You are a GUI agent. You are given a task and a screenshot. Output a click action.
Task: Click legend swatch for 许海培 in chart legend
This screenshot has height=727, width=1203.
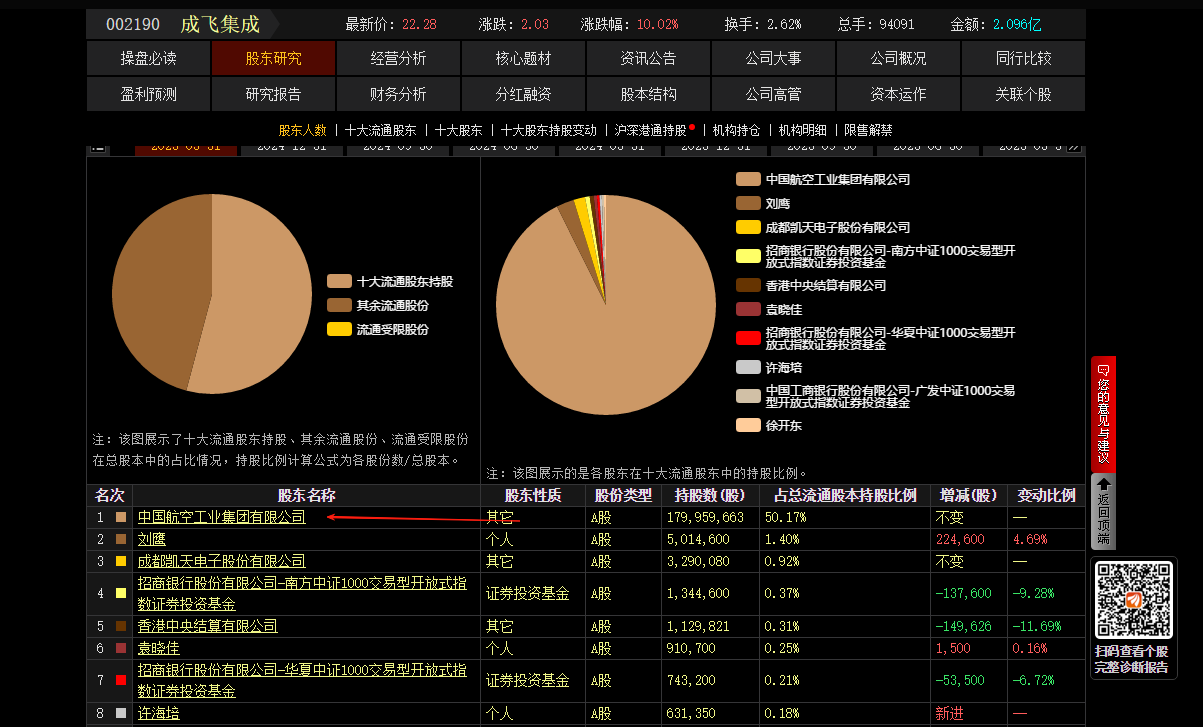coord(748,367)
